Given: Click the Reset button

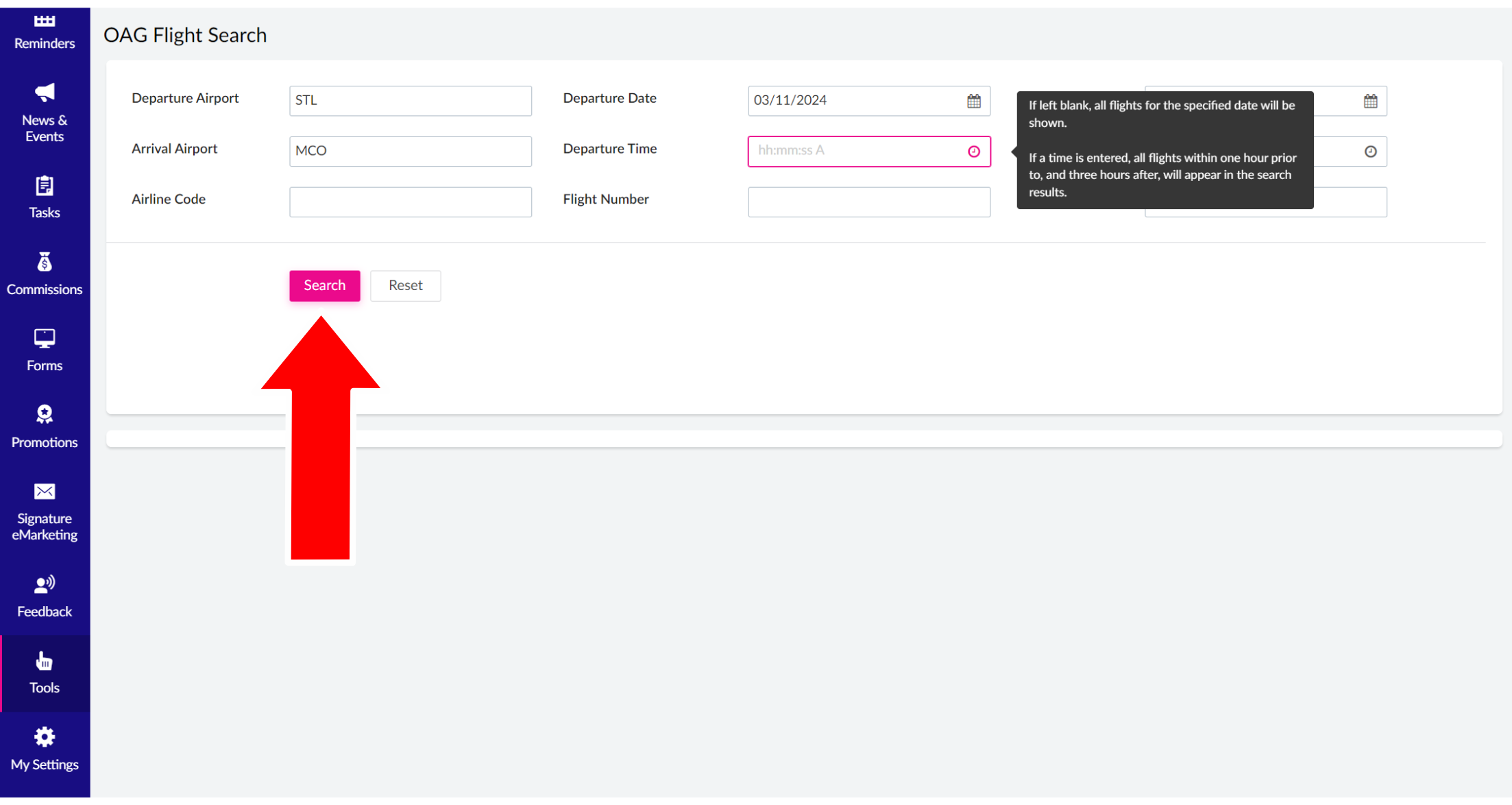Looking at the screenshot, I should pos(405,285).
